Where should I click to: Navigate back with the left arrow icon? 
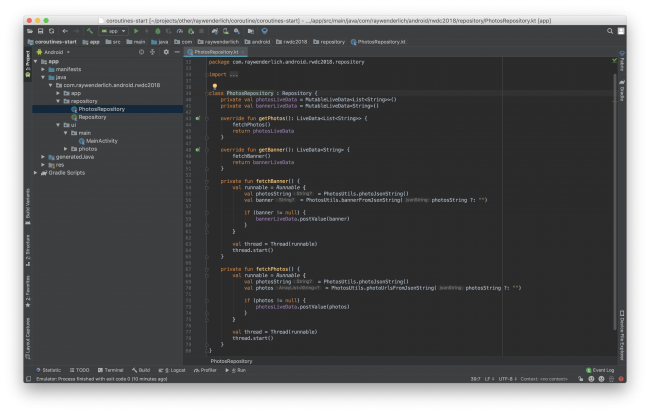[x=65, y=31]
